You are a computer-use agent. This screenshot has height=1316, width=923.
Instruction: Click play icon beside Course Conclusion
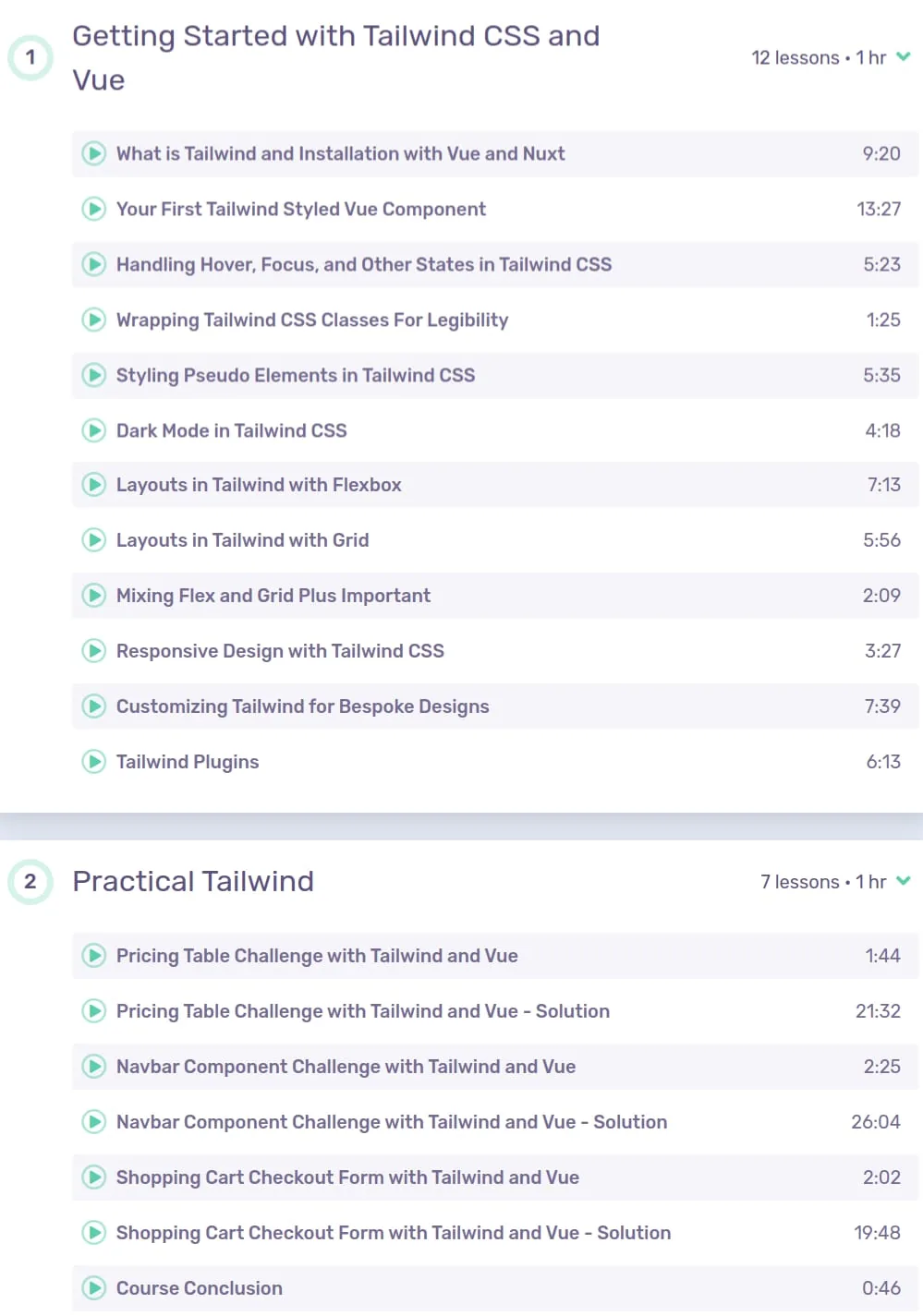tap(94, 1288)
